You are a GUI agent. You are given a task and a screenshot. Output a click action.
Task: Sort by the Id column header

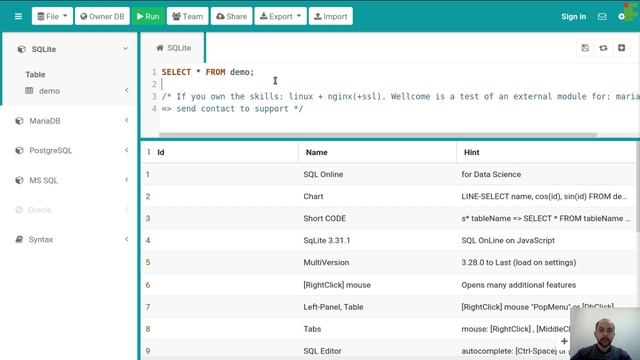pyautogui.click(x=161, y=152)
